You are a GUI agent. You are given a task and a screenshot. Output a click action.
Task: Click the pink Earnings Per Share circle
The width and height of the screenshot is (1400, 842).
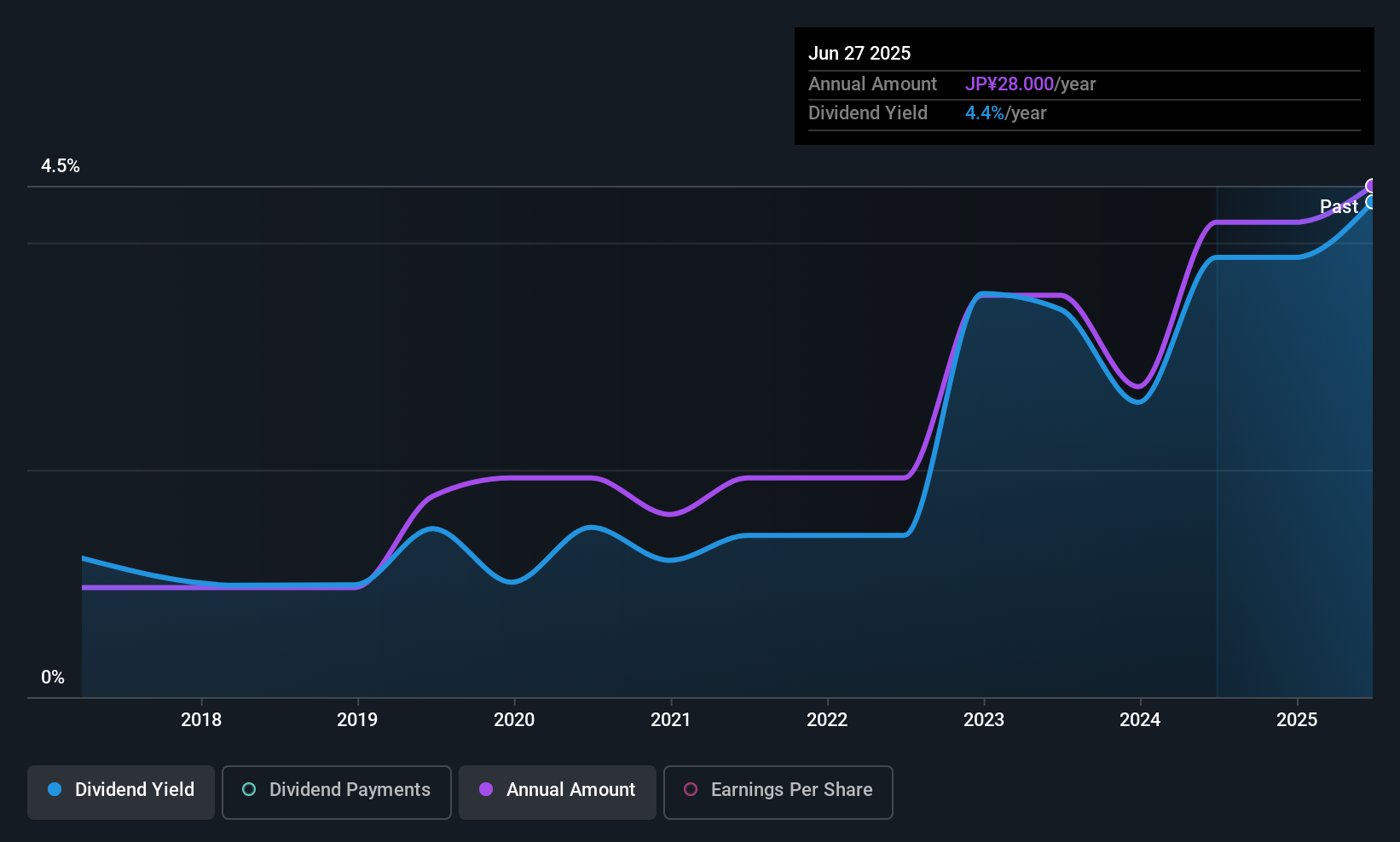pyautogui.click(x=691, y=789)
